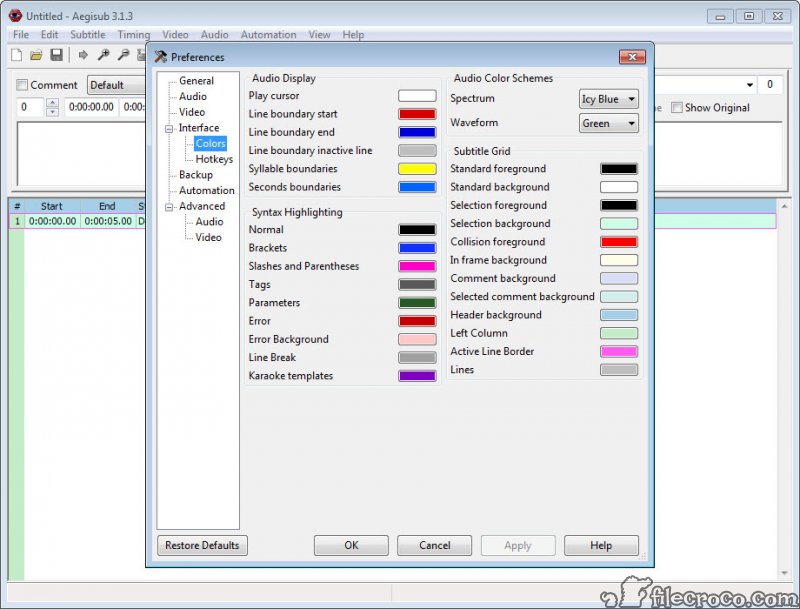Select Colors in preferences tree
Viewport: 800px width, 609px height.
(x=210, y=143)
